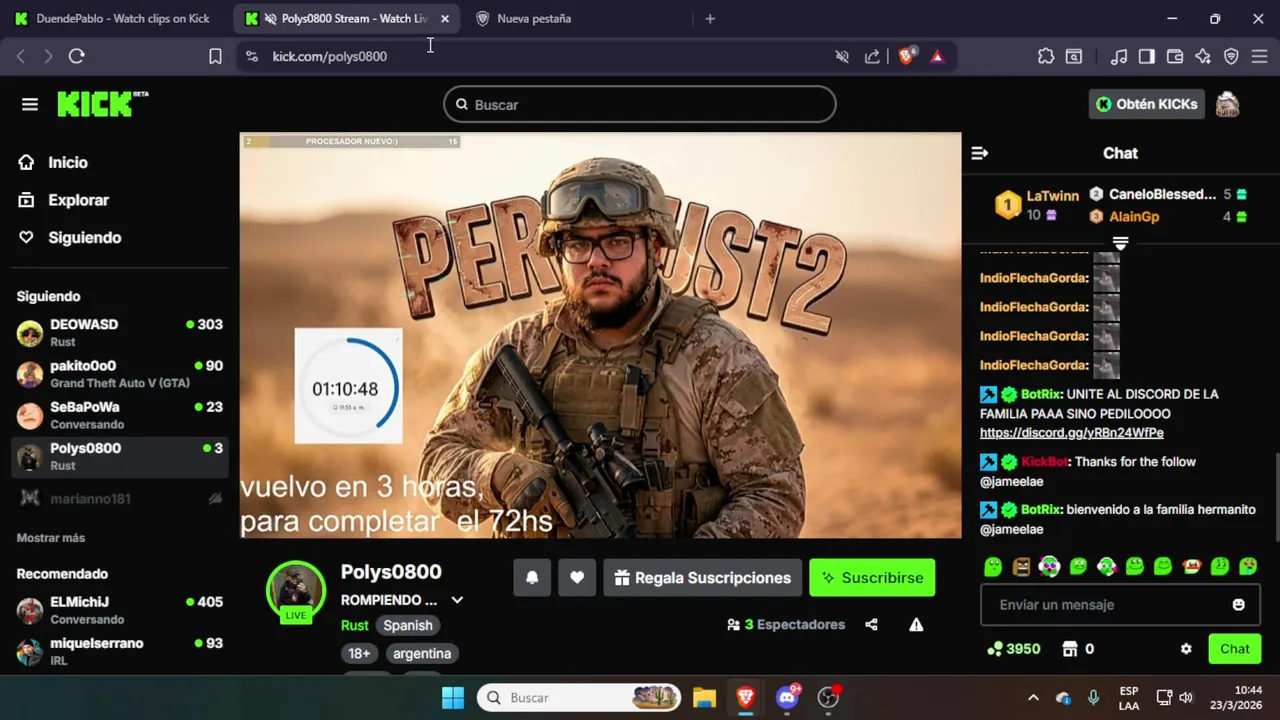Viewport: 1280px width, 720px height.
Task: Open Windows Start menu
Action: [x=453, y=697]
